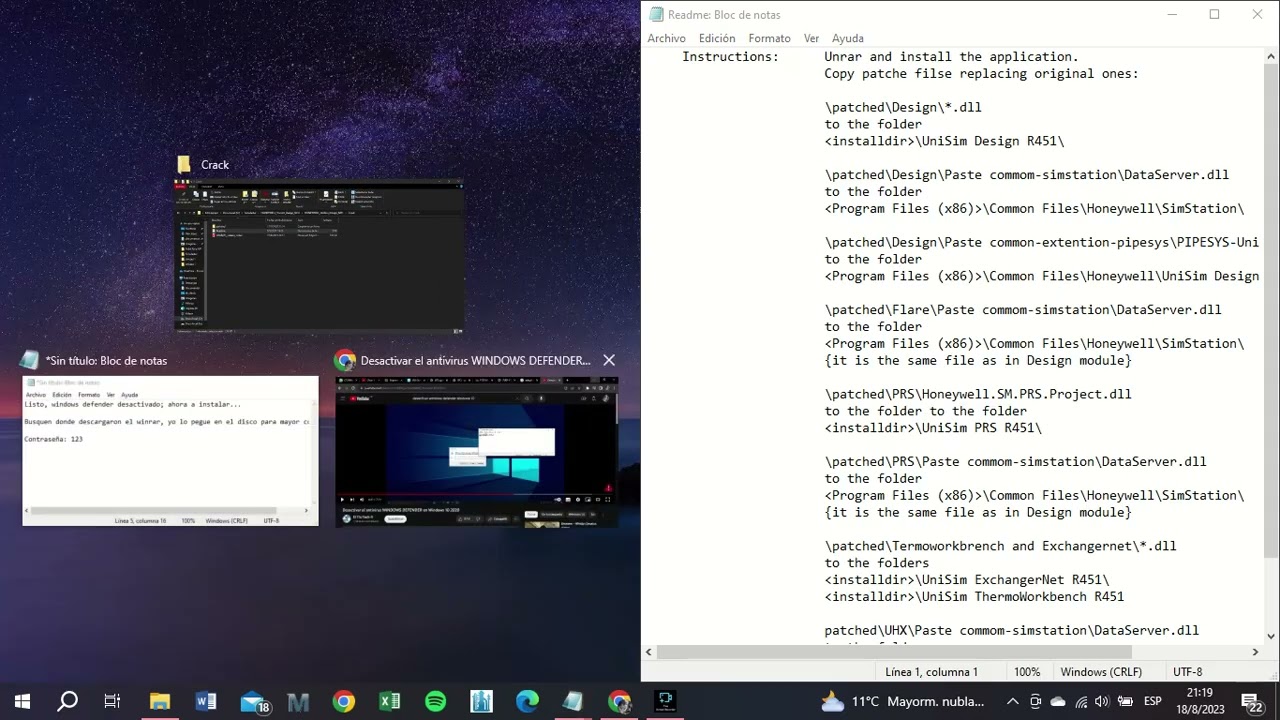Open notification center with 22 badge
Screen dimensions: 1280x720
(1251, 702)
